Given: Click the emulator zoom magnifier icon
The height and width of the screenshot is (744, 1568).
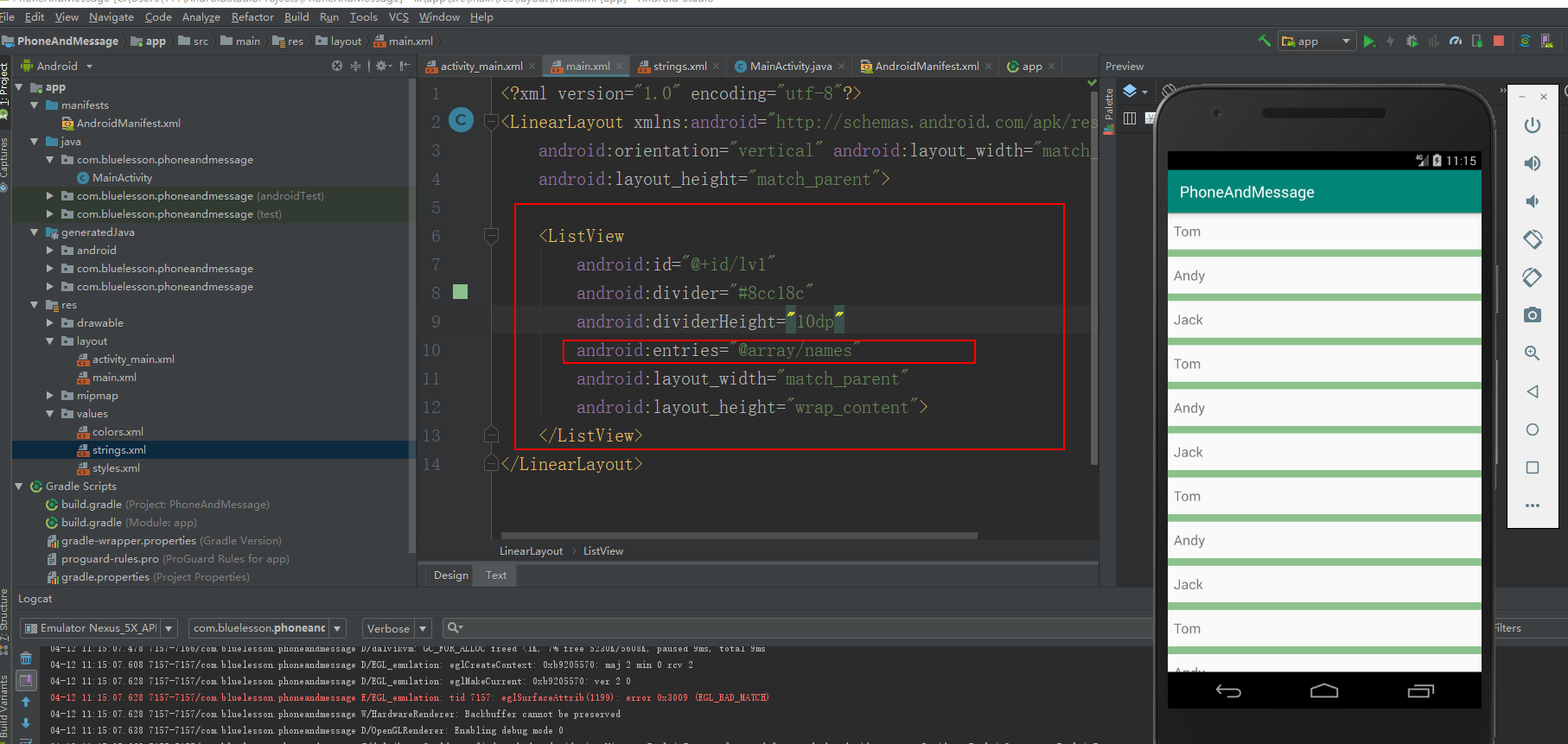Looking at the screenshot, I should [1532, 353].
